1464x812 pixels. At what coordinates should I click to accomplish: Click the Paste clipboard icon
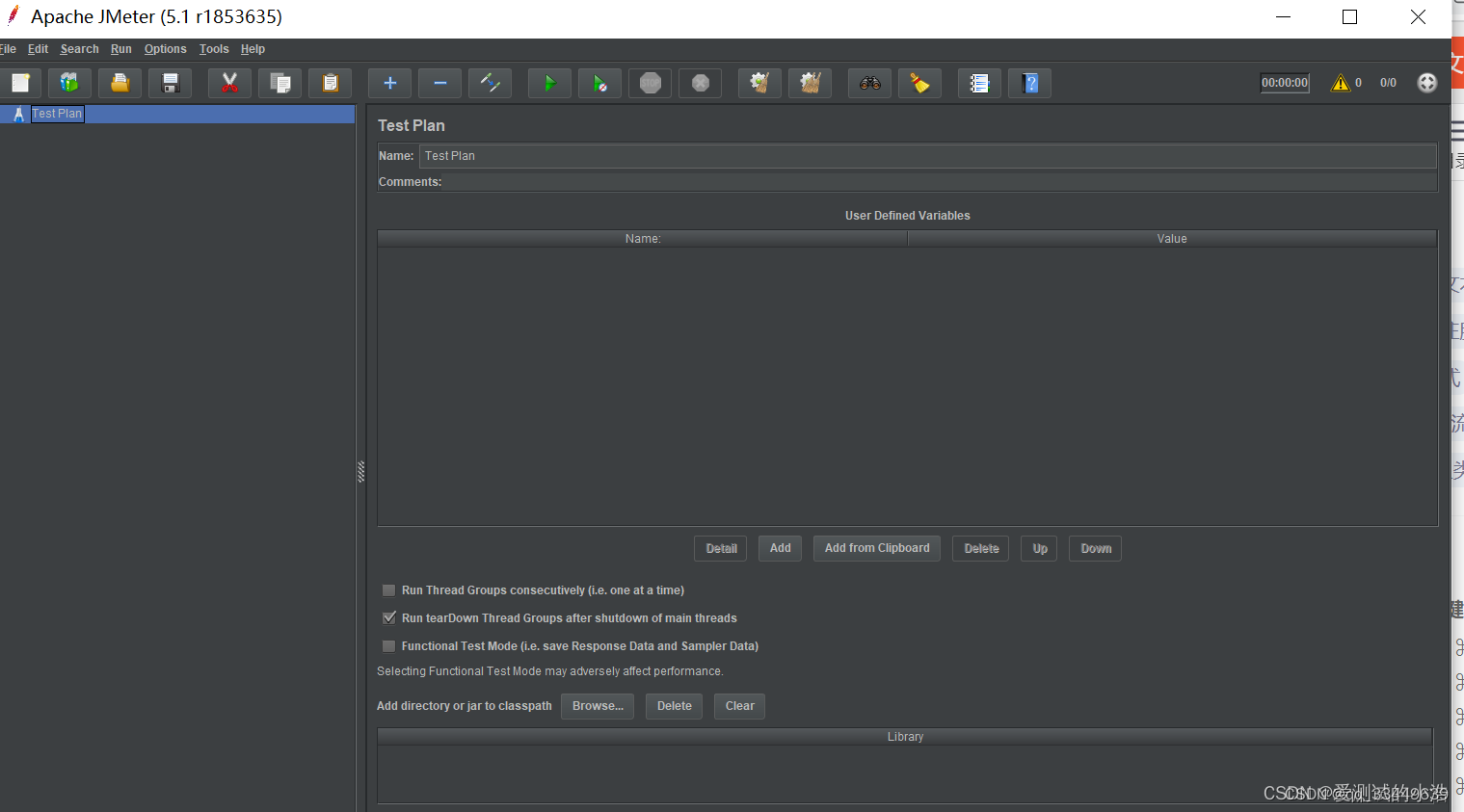point(330,83)
